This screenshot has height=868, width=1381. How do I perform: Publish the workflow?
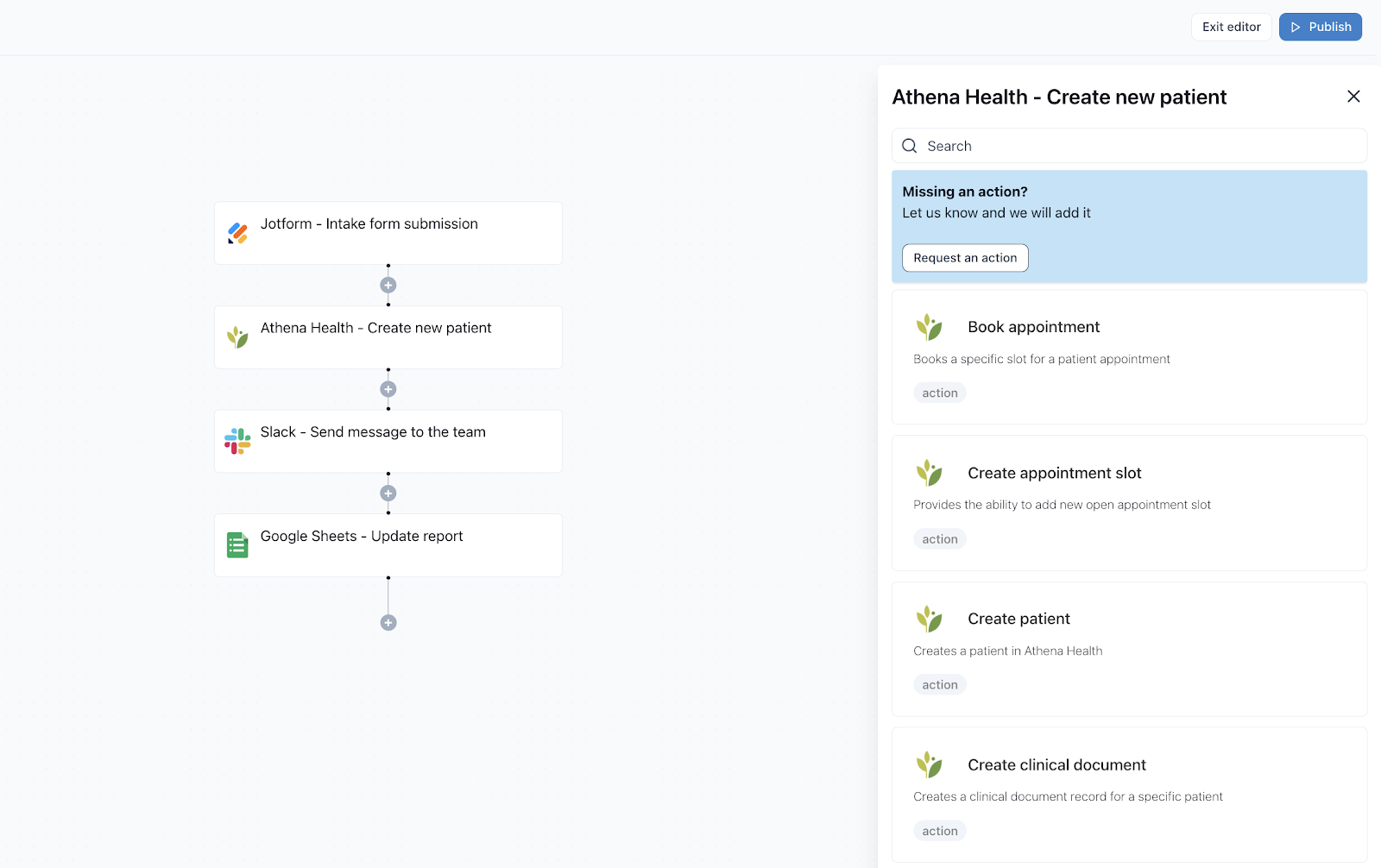point(1321,27)
